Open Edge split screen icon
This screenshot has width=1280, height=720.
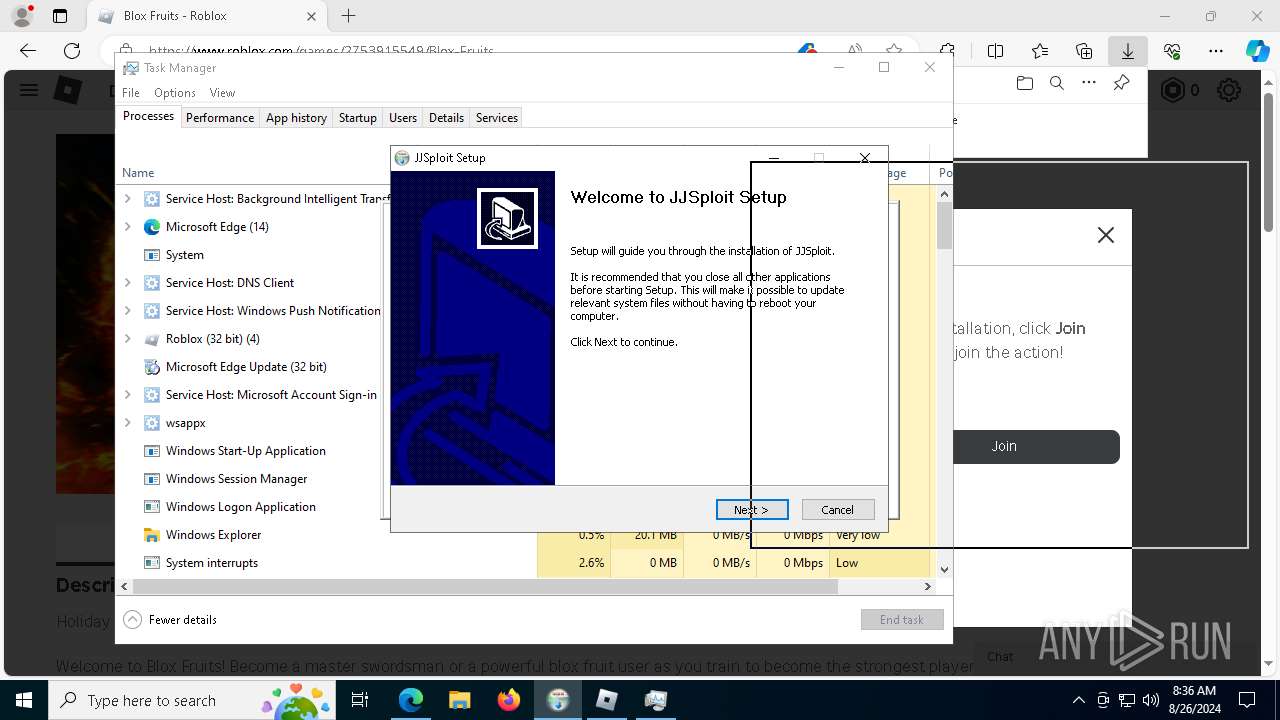click(x=995, y=51)
